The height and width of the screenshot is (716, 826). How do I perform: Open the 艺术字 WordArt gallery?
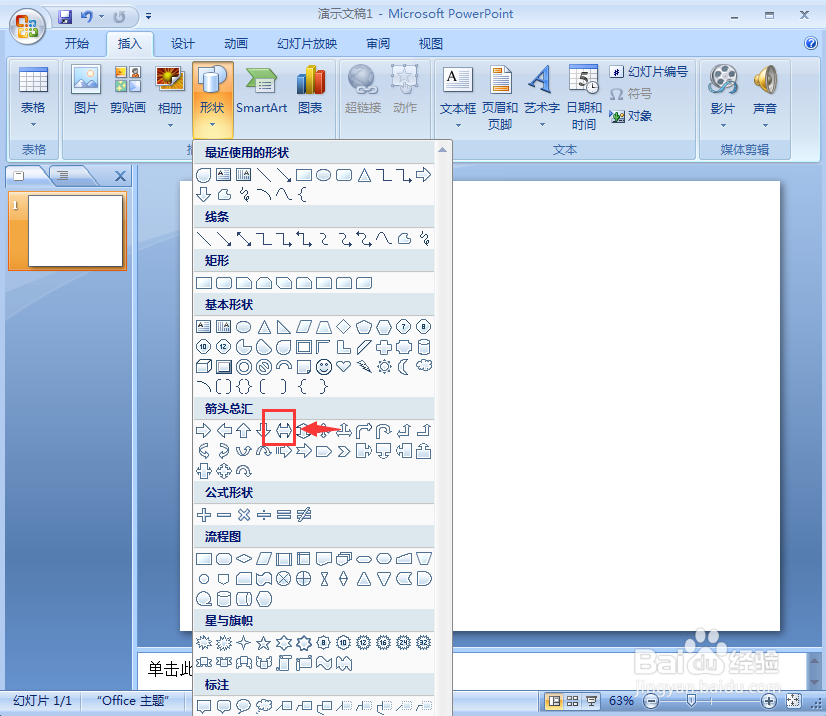pos(542,97)
